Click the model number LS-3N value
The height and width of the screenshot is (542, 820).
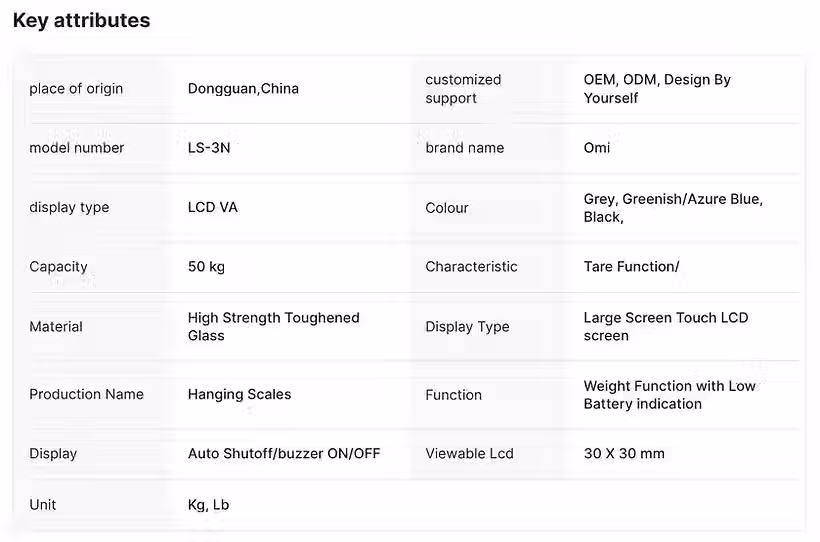pyautogui.click(x=209, y=148)
